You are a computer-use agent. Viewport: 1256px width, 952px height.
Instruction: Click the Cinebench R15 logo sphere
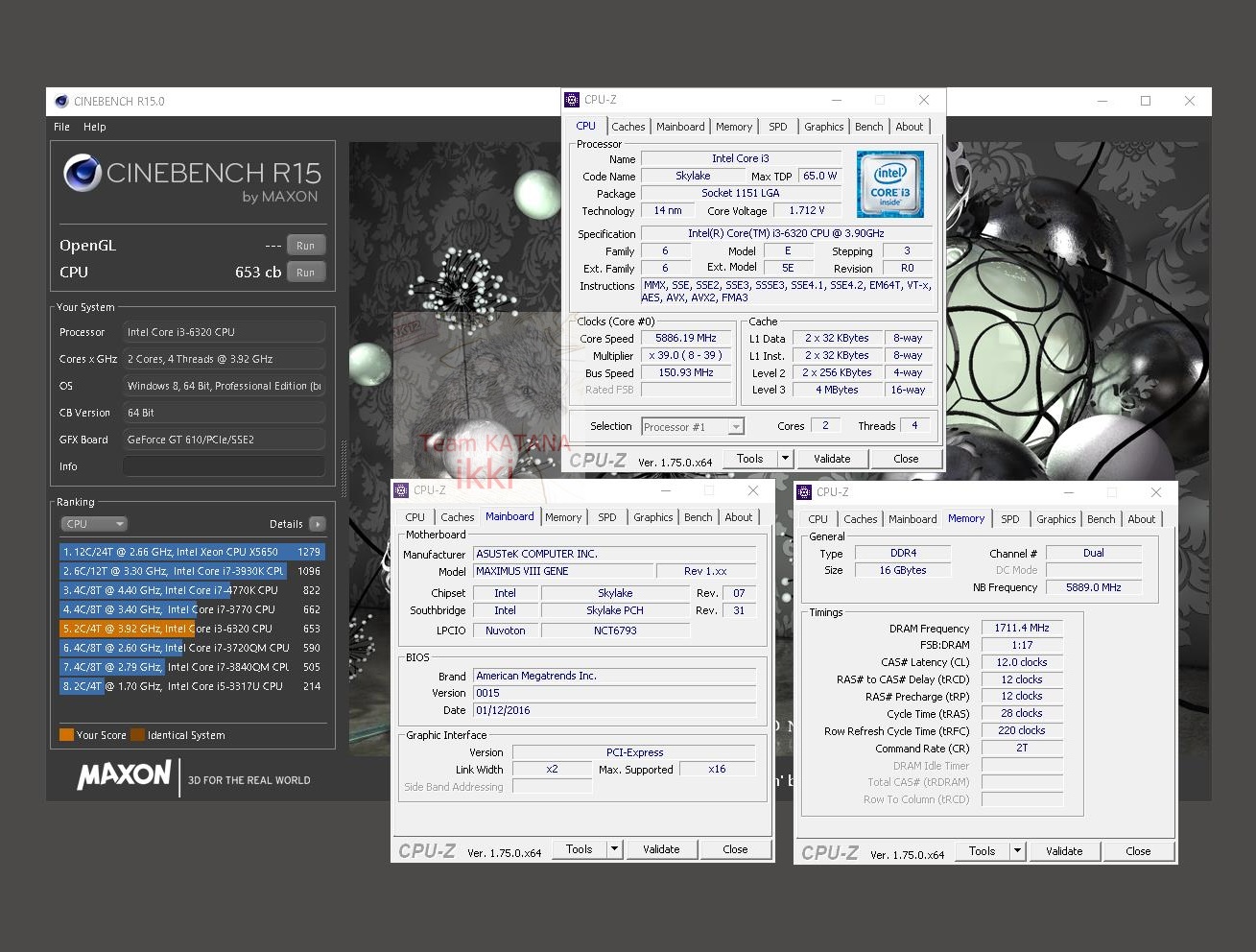pos(83,173)
